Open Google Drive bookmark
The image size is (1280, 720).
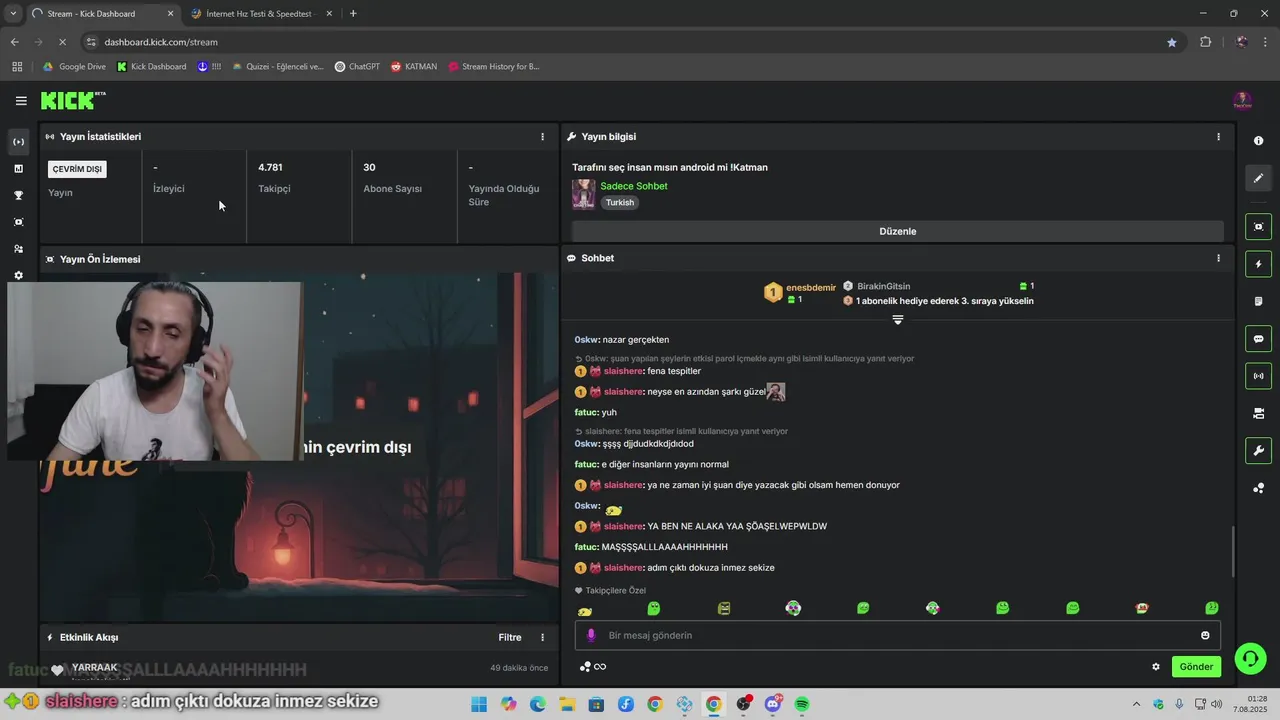(x=74, y=67)
